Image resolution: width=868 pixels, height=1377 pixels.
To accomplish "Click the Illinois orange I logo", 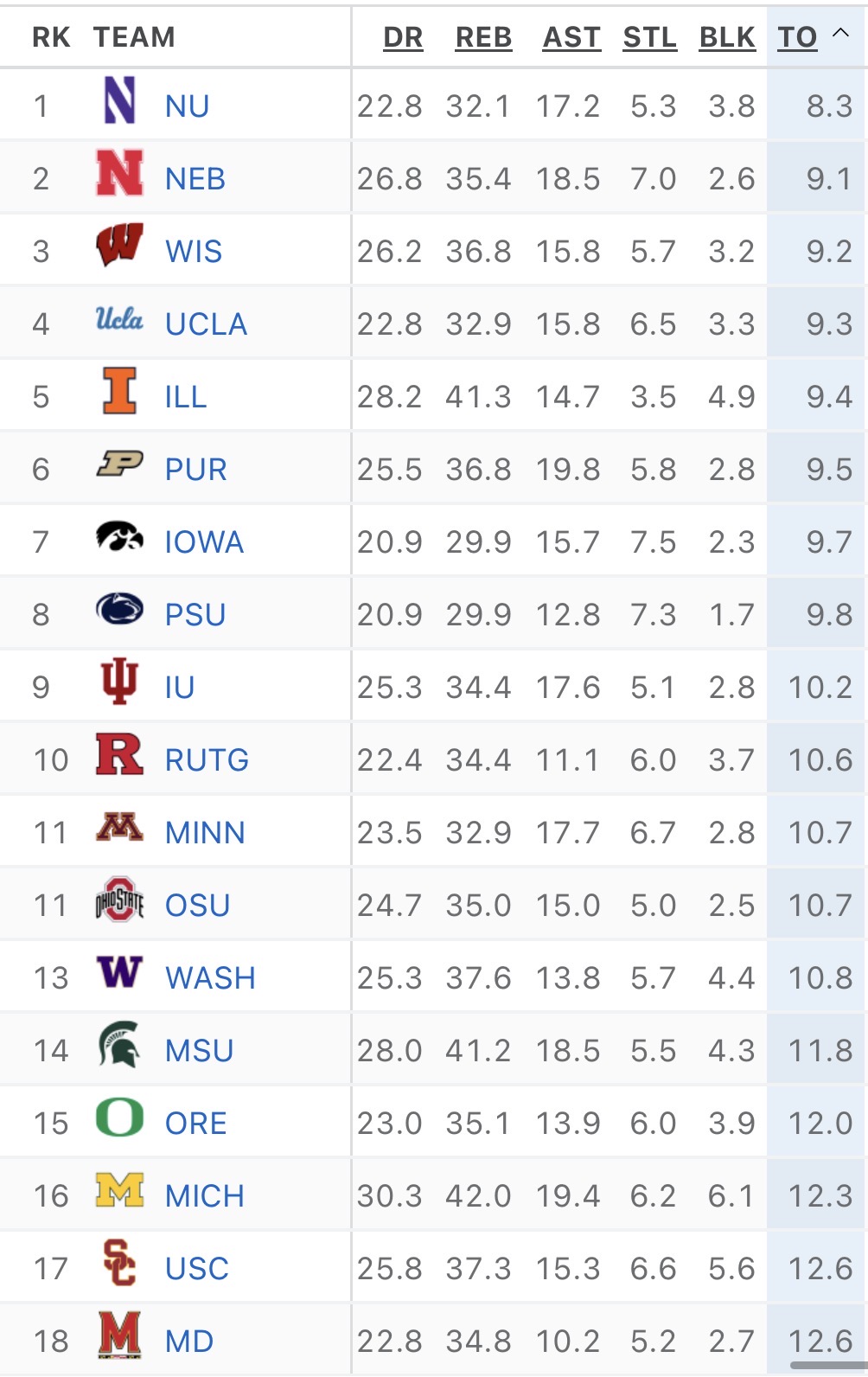I will pos(119,391).
